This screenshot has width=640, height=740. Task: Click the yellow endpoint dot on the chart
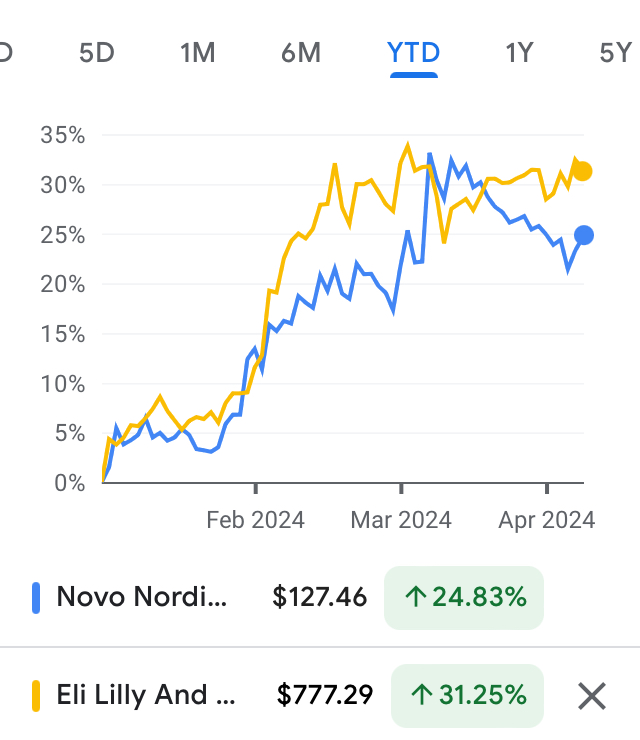(582, 171)
